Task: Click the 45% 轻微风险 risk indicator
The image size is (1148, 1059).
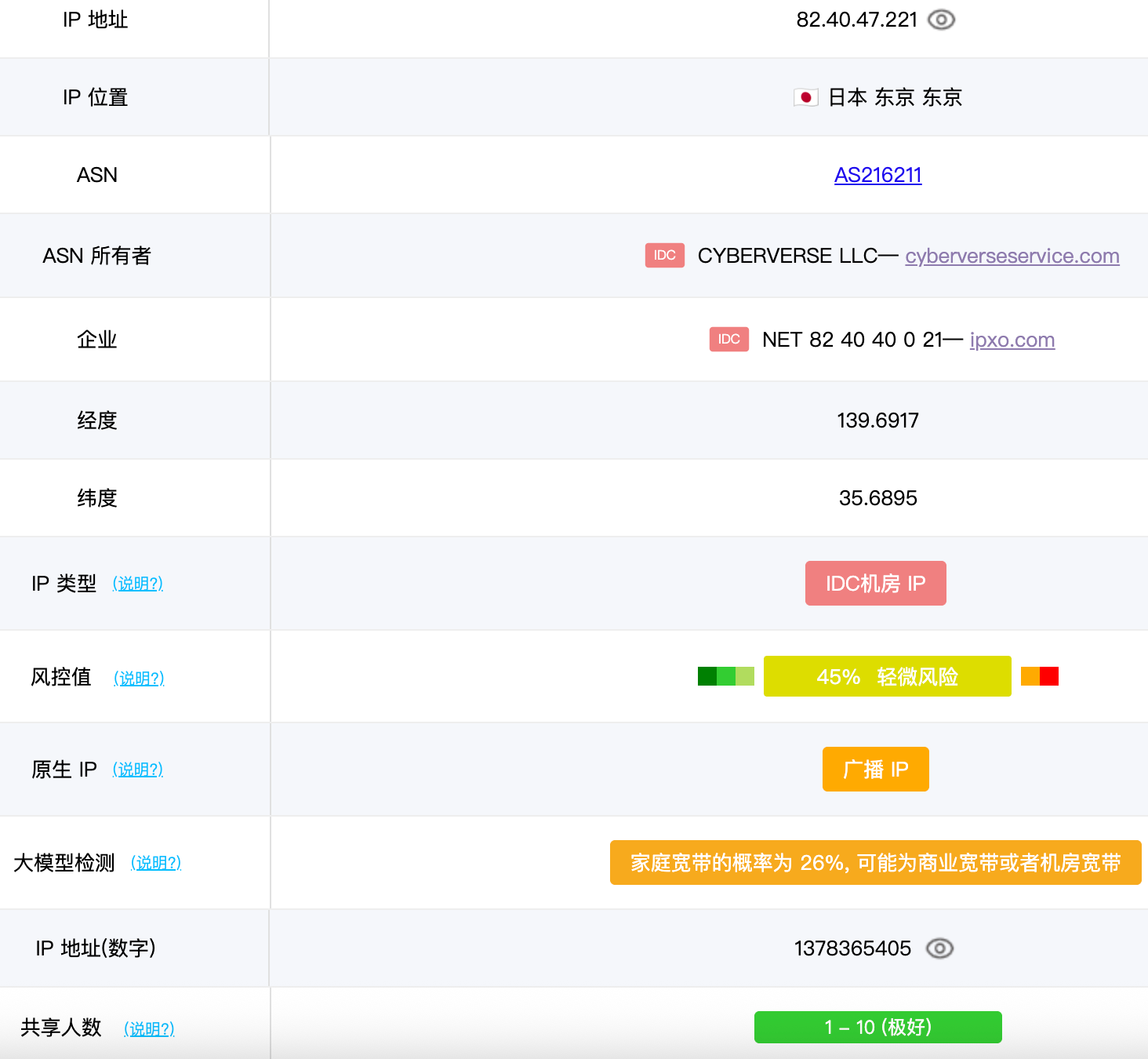Action: click(887, 676)
